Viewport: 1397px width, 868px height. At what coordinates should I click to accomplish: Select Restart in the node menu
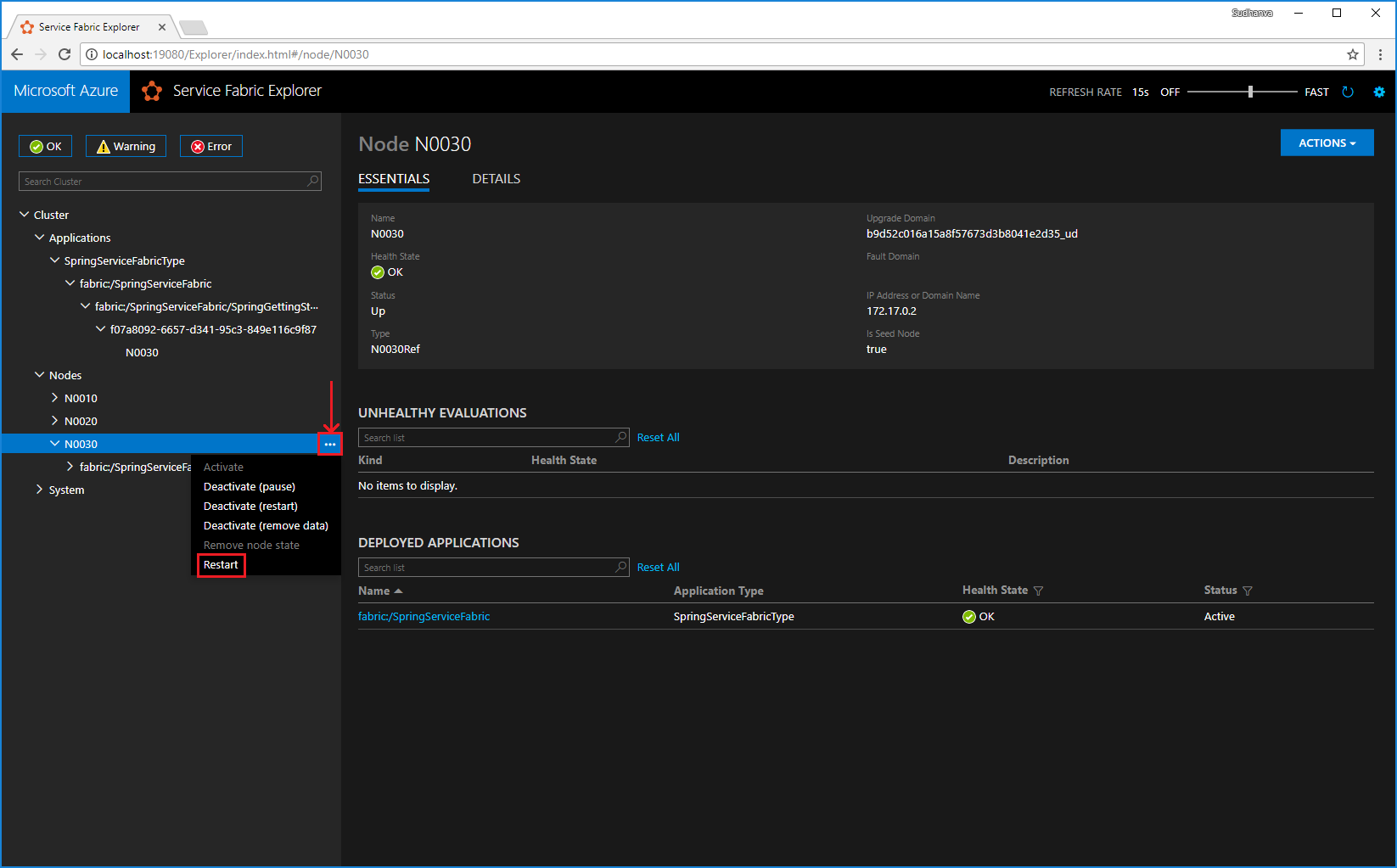pos(221,565)
